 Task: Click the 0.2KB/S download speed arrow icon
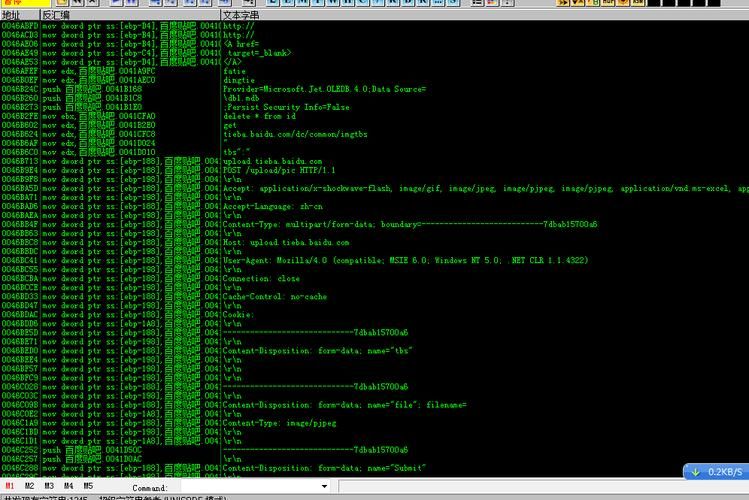click(x=695, y=471)
